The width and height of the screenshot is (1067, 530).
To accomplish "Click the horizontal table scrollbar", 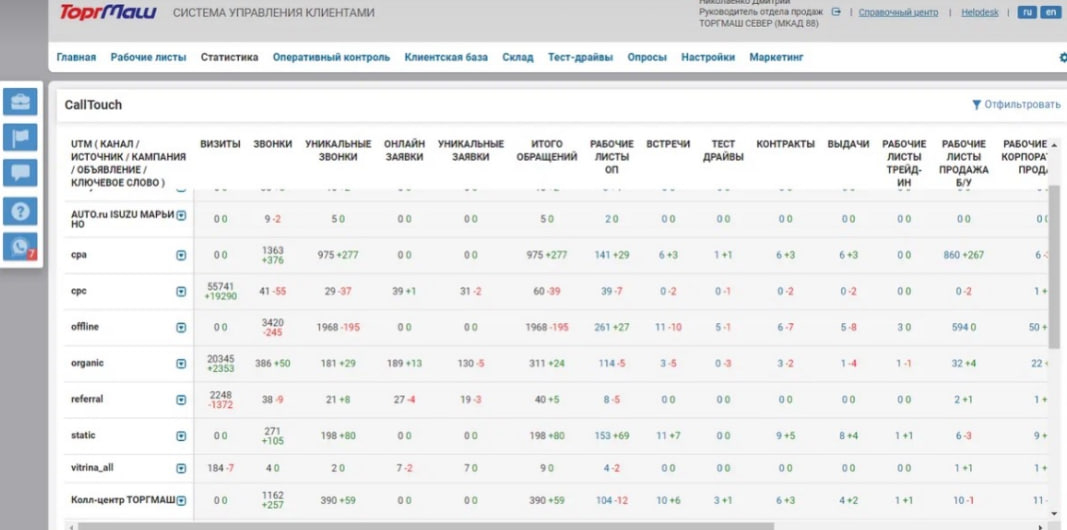I will click(x=425, y=526).
